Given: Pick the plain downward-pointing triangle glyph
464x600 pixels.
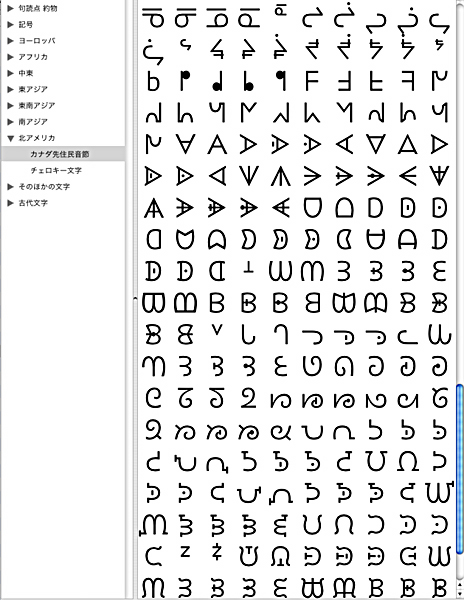Looking at the screenshot, I should coord(375,144).
